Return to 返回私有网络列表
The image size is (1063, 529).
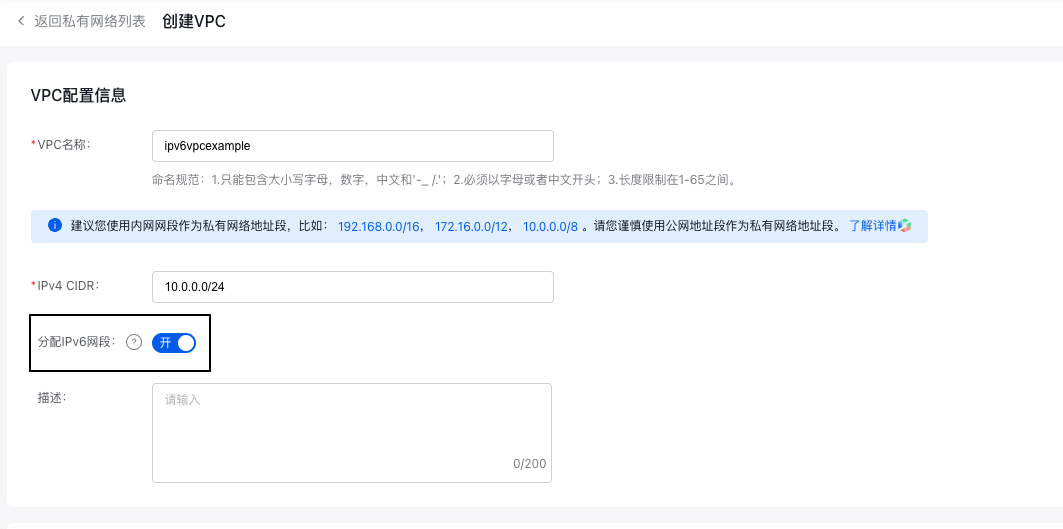pyautogui.click(x=89, y=21)
